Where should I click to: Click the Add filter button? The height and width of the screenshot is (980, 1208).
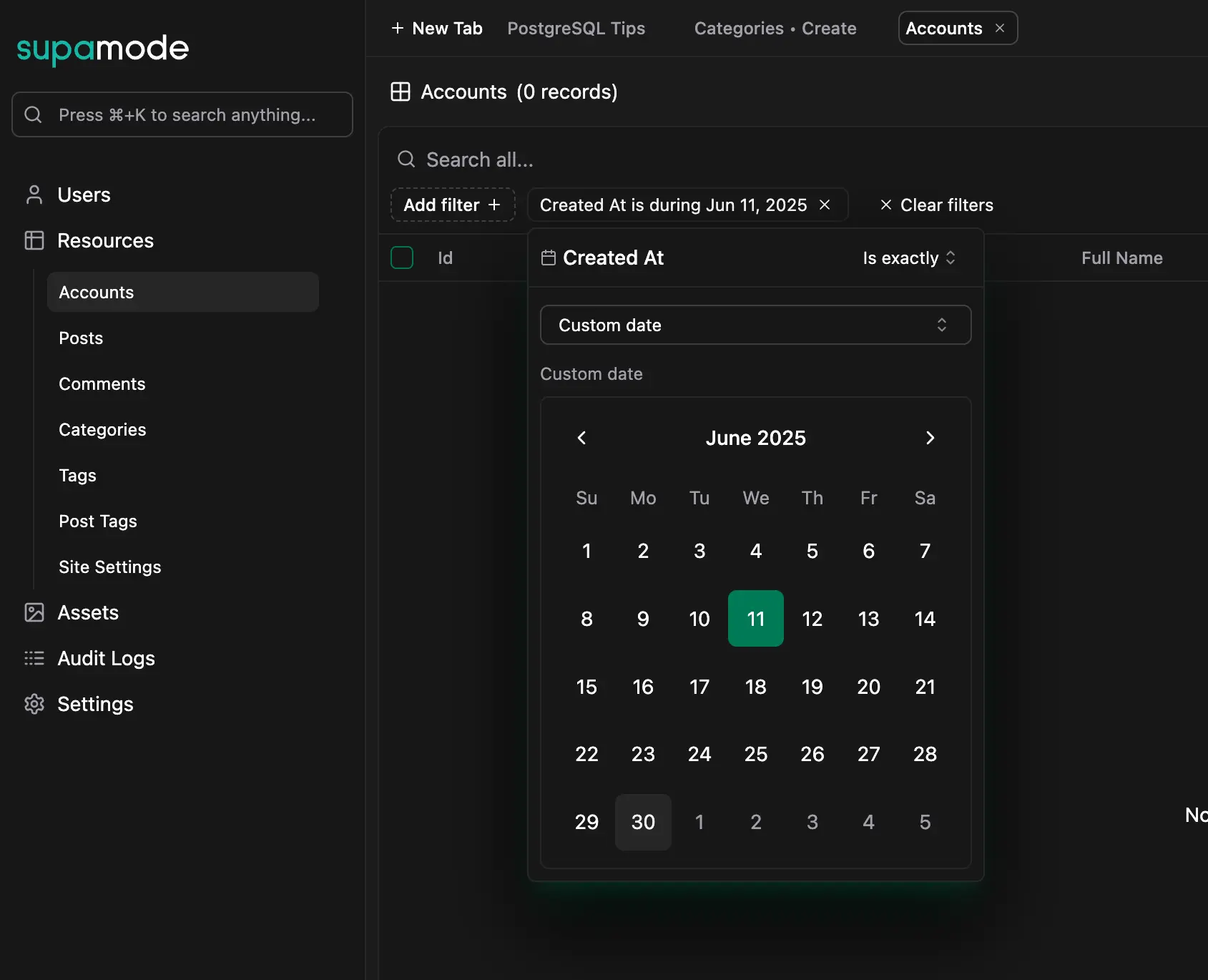[x=452, y=205]
